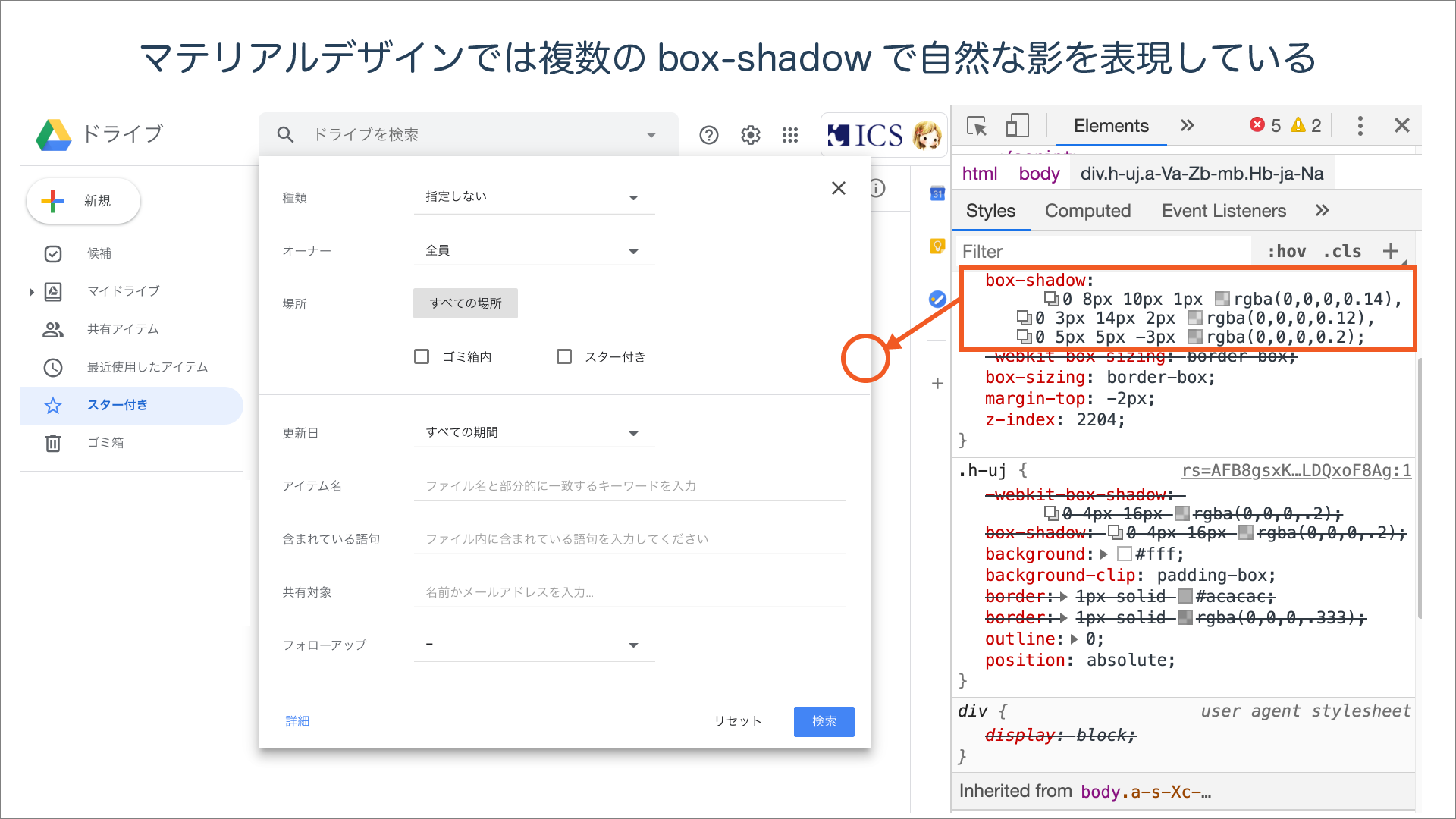Click the DevTools inspect element icon
This screenshot has height=819, width=1456.
pyautogui.click(x=977, y=128)
